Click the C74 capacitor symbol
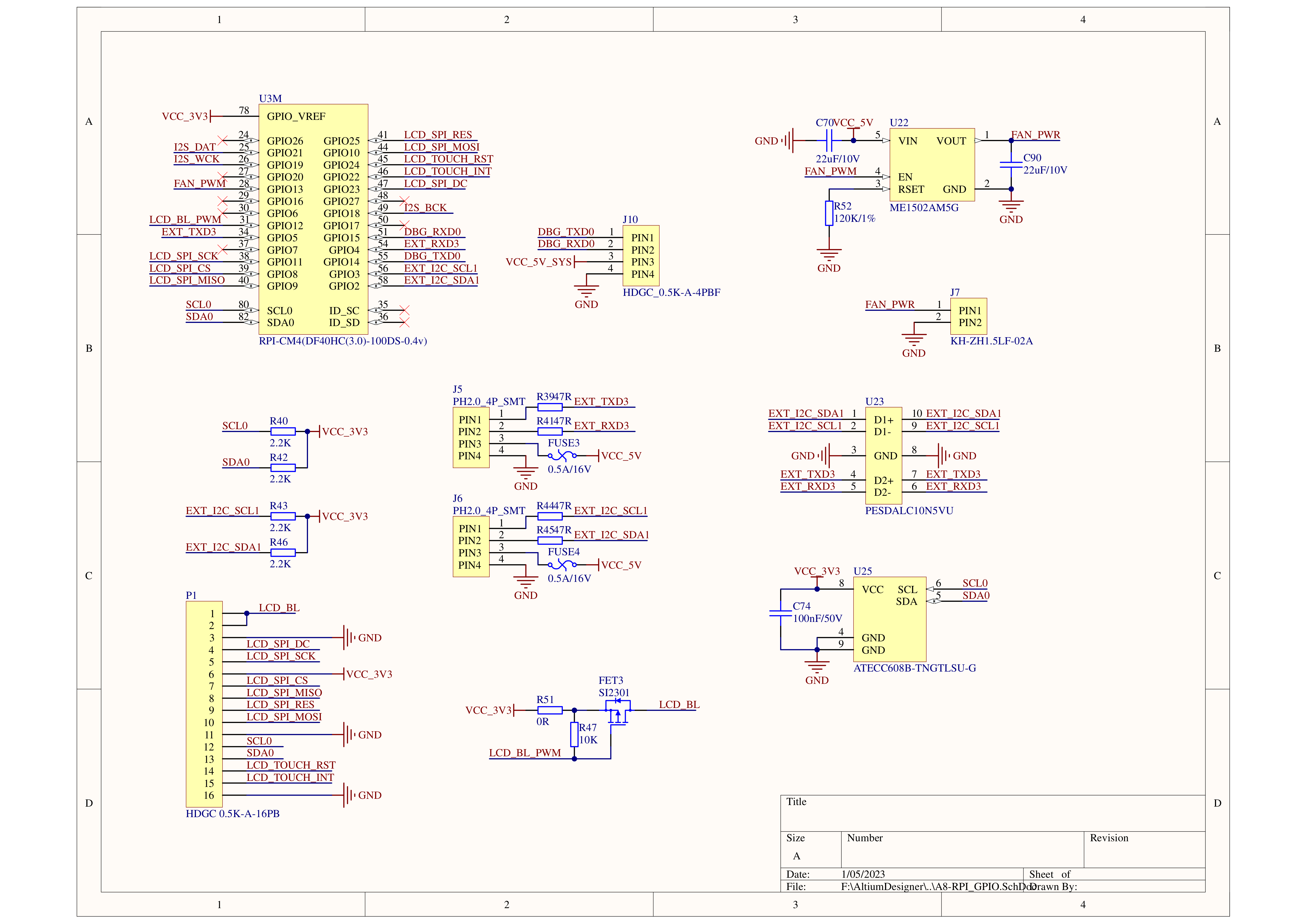 coord(780,614)
